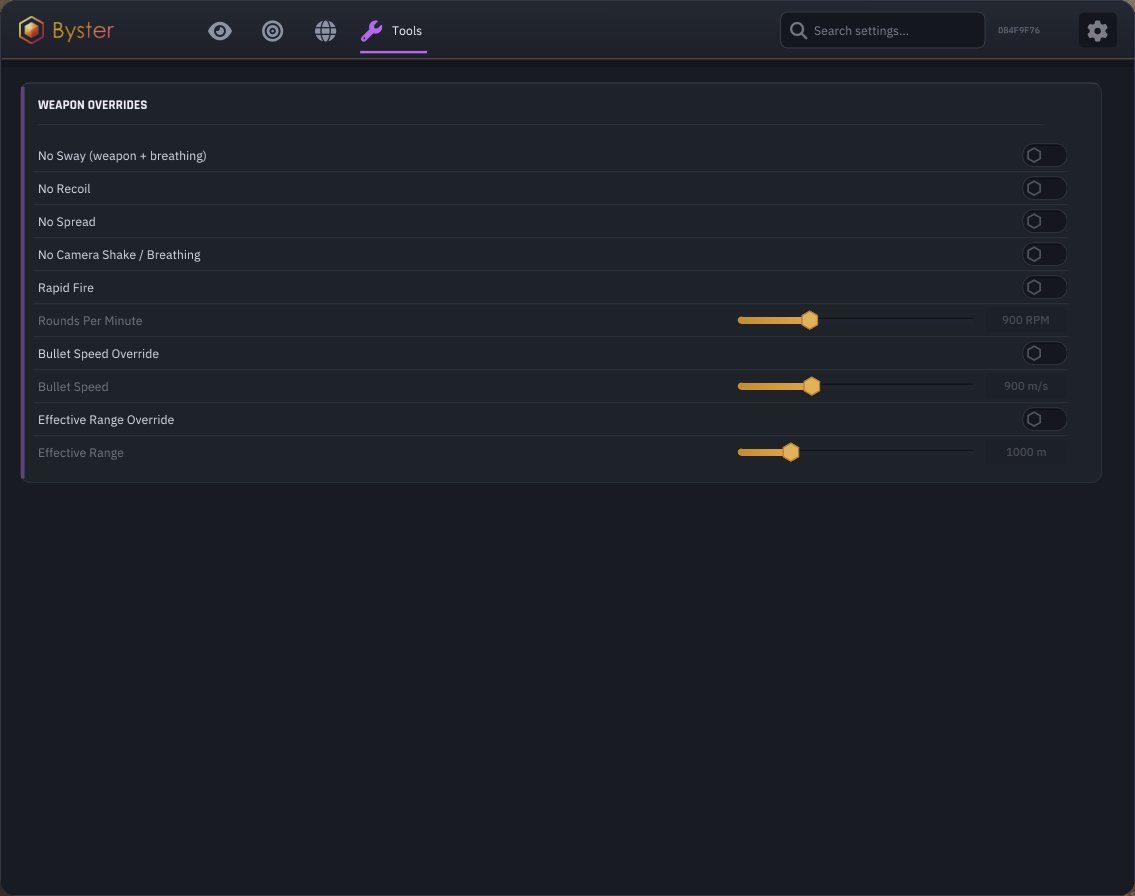Enable No Sway (weapon + breathing) toggle
This screenshot has width=1135, height=896.
pos(1044,155)
